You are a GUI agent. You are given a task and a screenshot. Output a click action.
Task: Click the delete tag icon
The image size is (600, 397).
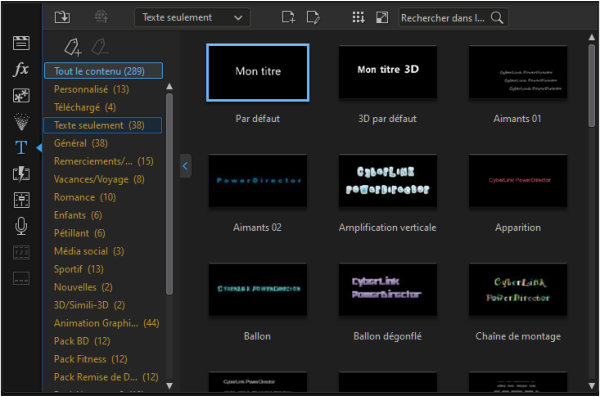pos(99,47)
